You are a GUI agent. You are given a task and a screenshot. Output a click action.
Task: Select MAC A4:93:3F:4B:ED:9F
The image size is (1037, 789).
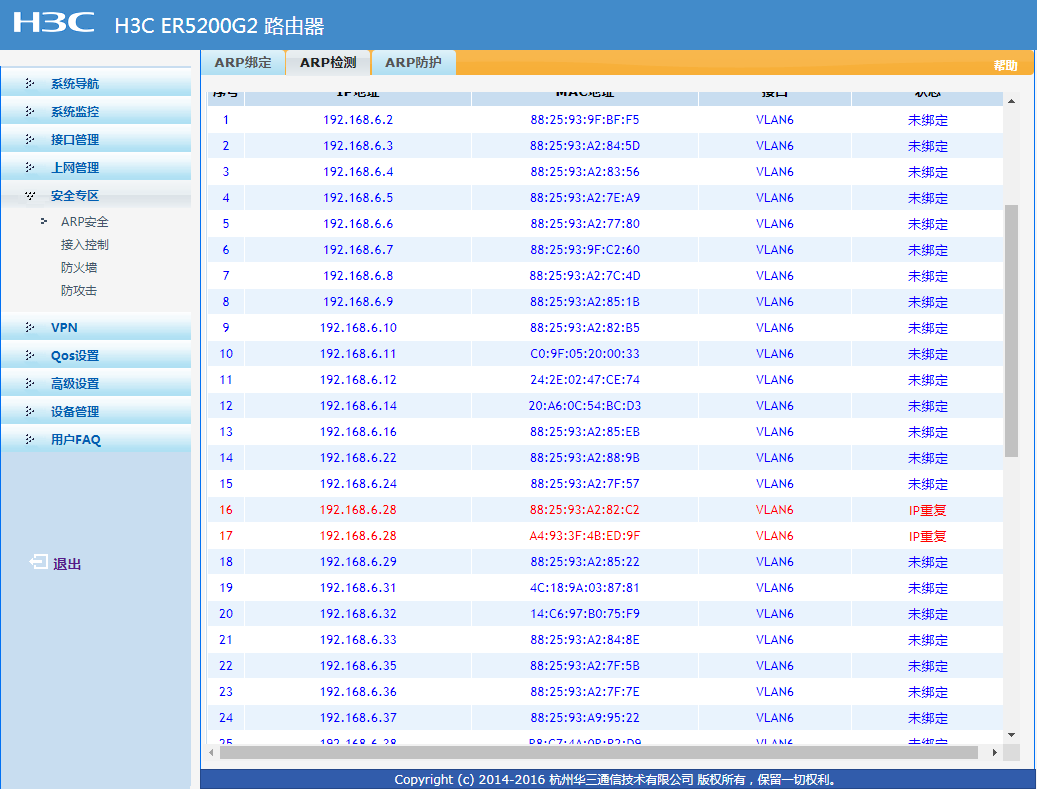(x=585, y=536)
